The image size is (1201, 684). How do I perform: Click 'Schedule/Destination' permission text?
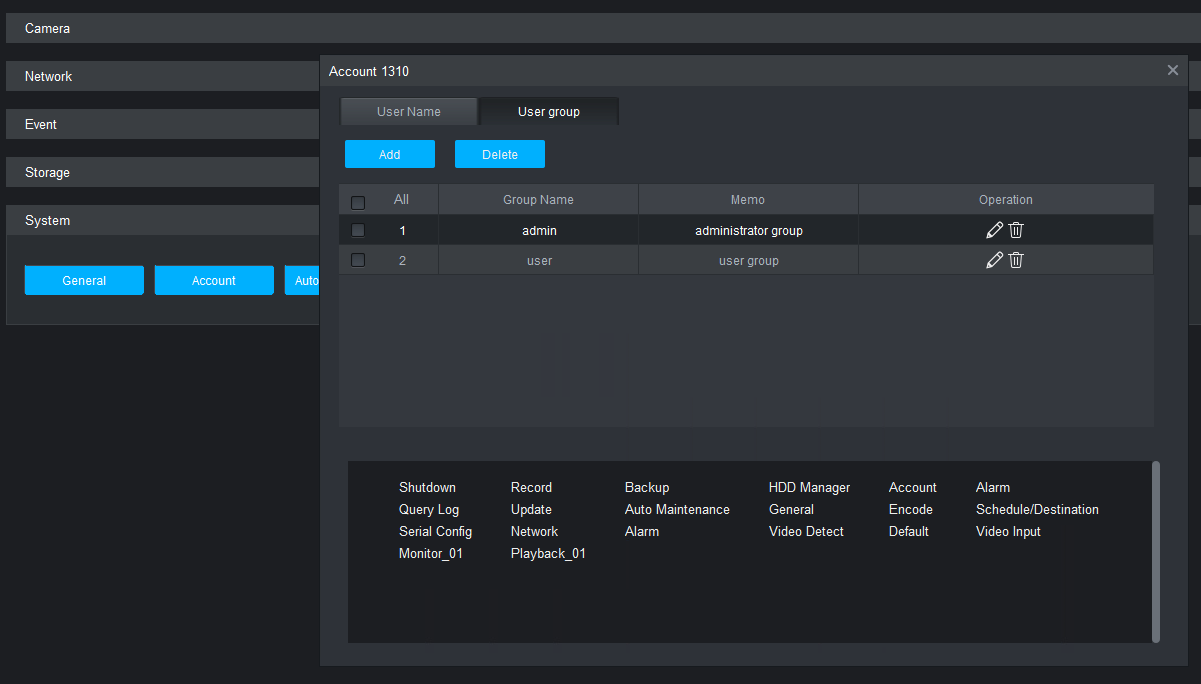tap(1037, 510)
